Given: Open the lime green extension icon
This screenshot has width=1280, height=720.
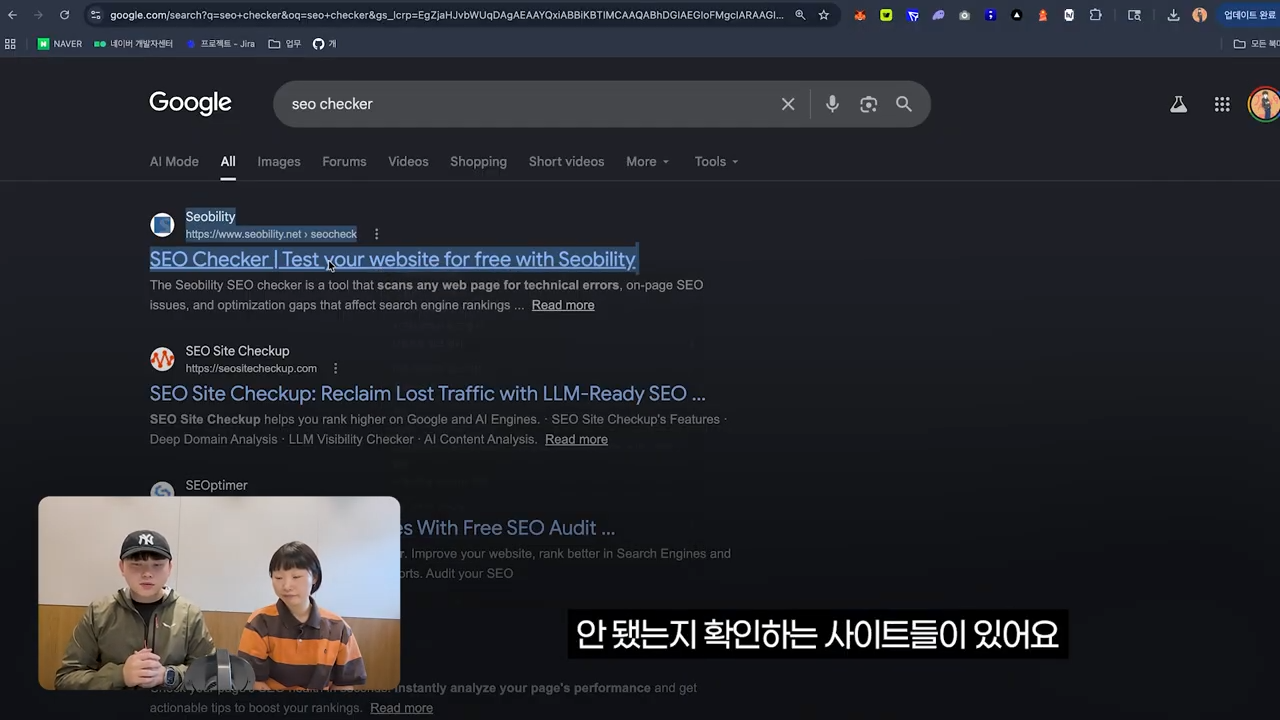Looking at the screenshot, I should tap(886, 15).
